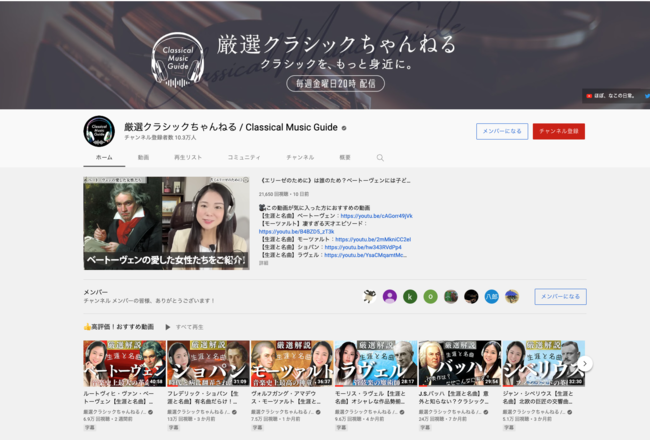
Task: Click the flower-photo member avatar
Action: click(x=451, y=297)
